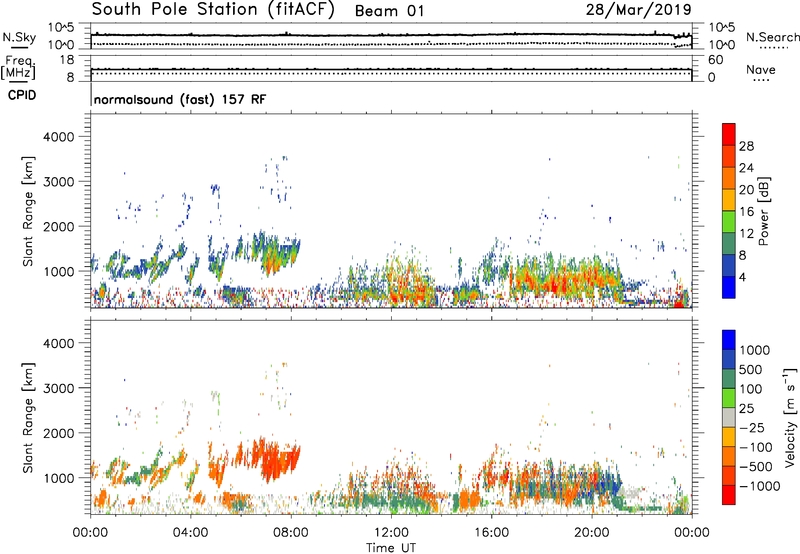Screen dimensions: 800x554
Task: Click the 'Nave' legend label
Action: [761, 69]
